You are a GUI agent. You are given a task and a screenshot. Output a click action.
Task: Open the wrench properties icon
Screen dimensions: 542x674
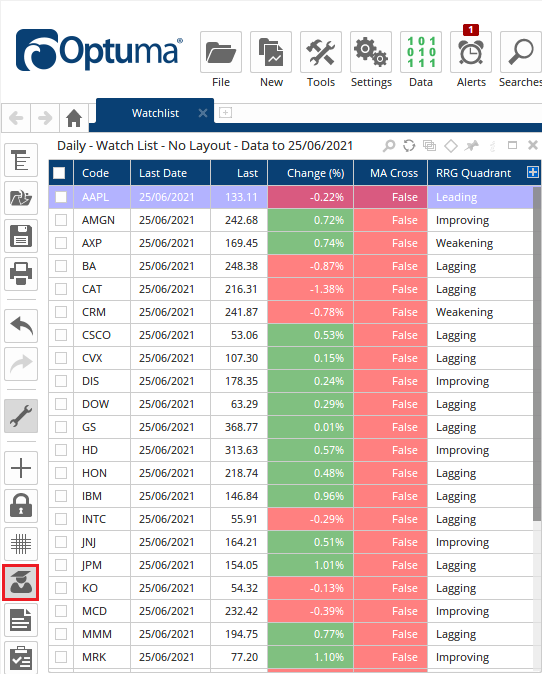coord(21,416)
